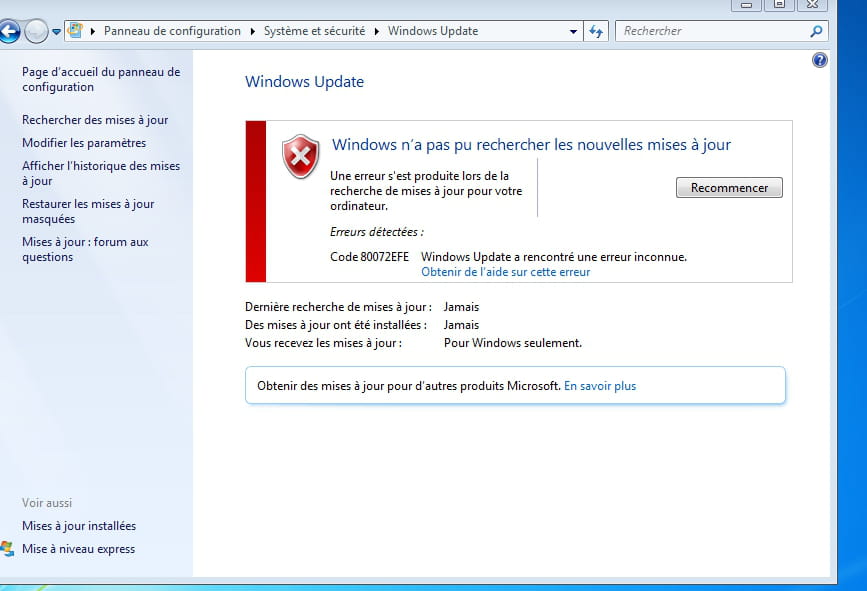
Task: Expand the arrow before Panneau de configuration
Action: (93, 31)
